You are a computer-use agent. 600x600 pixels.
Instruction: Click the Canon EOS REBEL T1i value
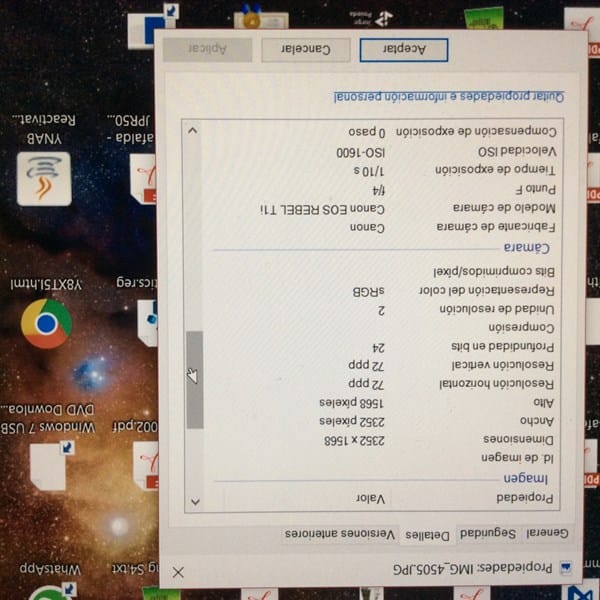(322, 209)
